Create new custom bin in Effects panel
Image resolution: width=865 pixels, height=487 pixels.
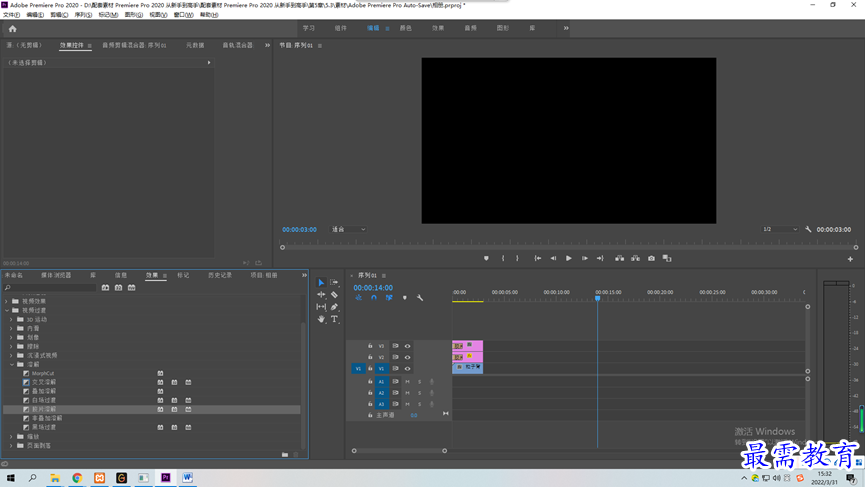point(285,454)
